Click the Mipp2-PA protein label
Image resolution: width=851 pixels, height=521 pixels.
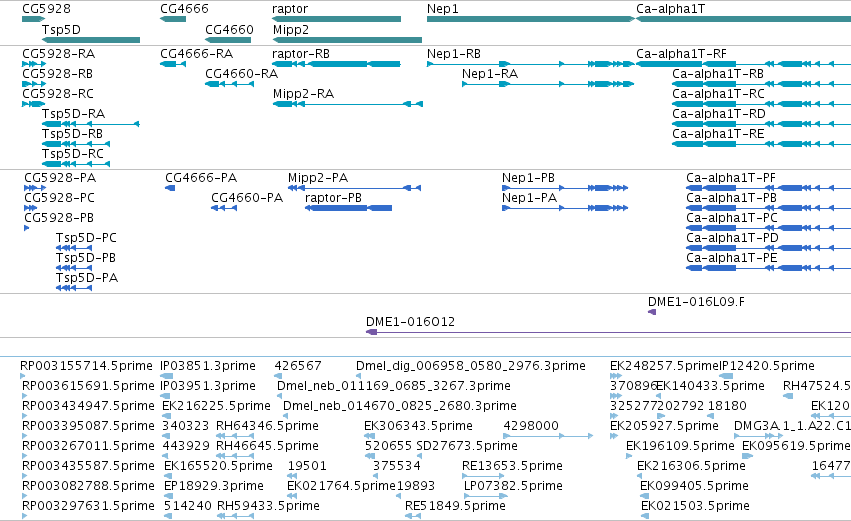point(318,177)
